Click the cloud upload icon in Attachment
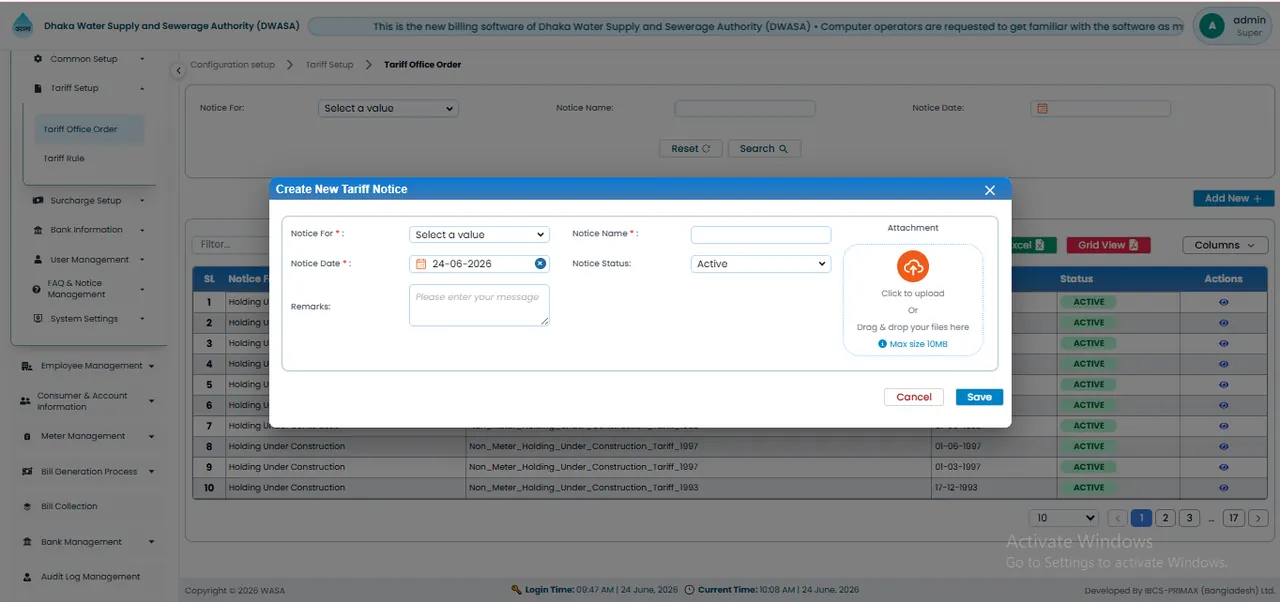Viewport: 1280px width, 602px height. click(x=912, y=267)
